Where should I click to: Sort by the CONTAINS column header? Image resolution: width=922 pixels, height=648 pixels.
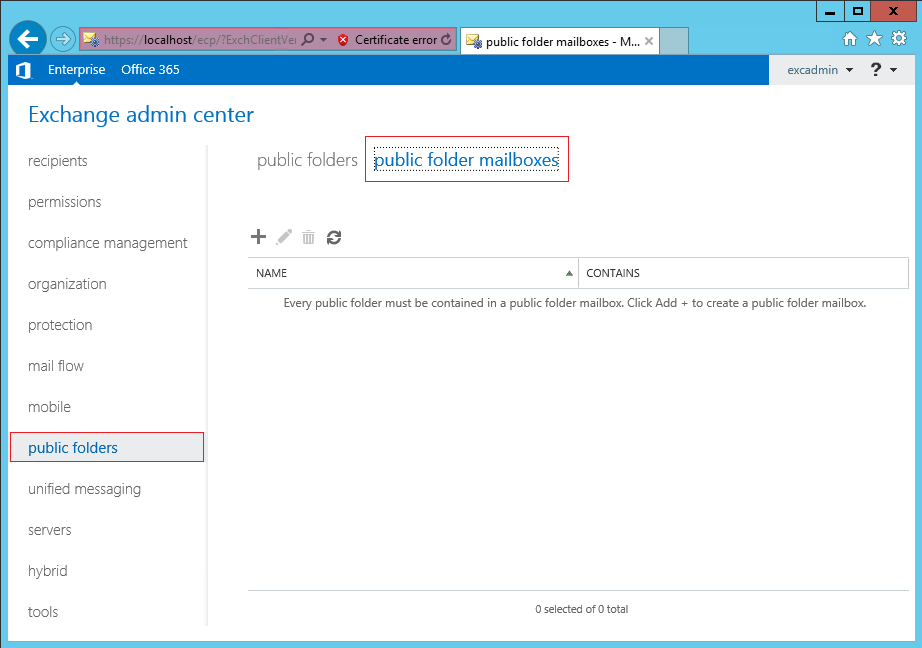[x=744, y=273]
